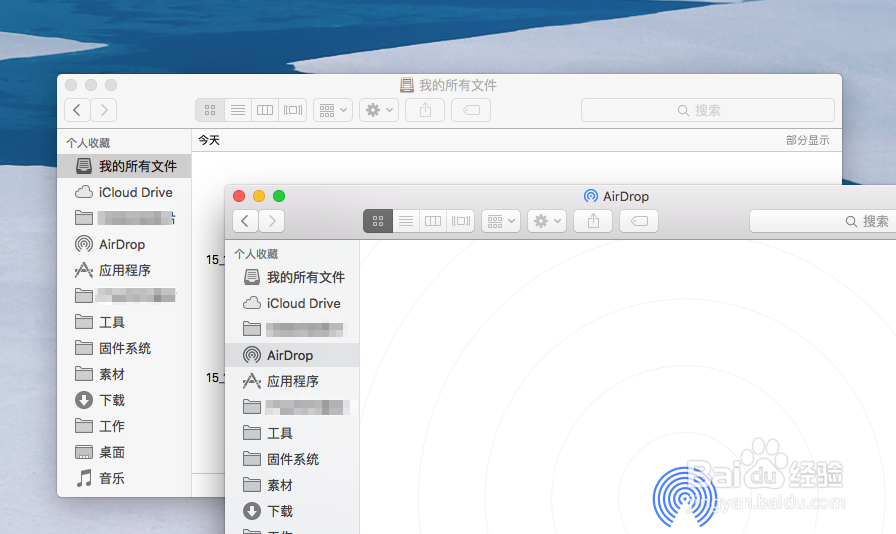Screen dimensions: 896x534
Task: Click search field in 我的所有文件 window
Action: (x=707, y=110)
